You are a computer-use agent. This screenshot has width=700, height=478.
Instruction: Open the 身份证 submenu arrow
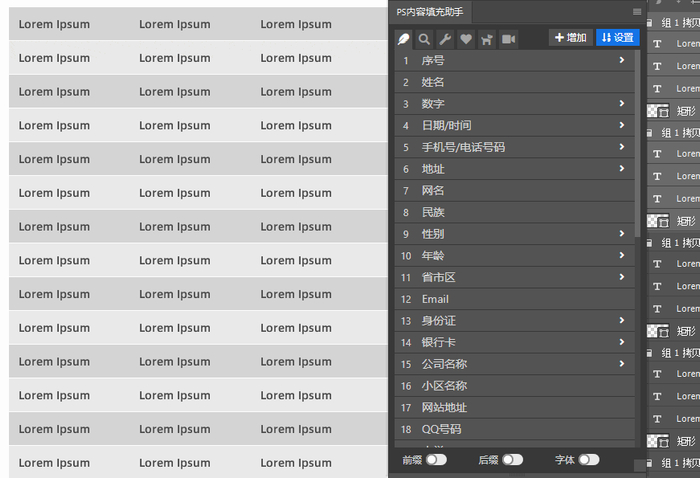[x=622, y=320]
